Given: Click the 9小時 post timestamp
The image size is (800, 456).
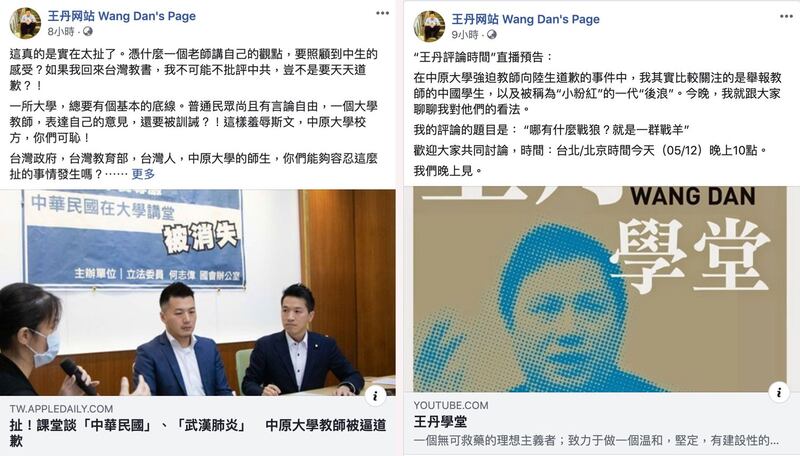Looking at the screenshot, I should 465,35.
